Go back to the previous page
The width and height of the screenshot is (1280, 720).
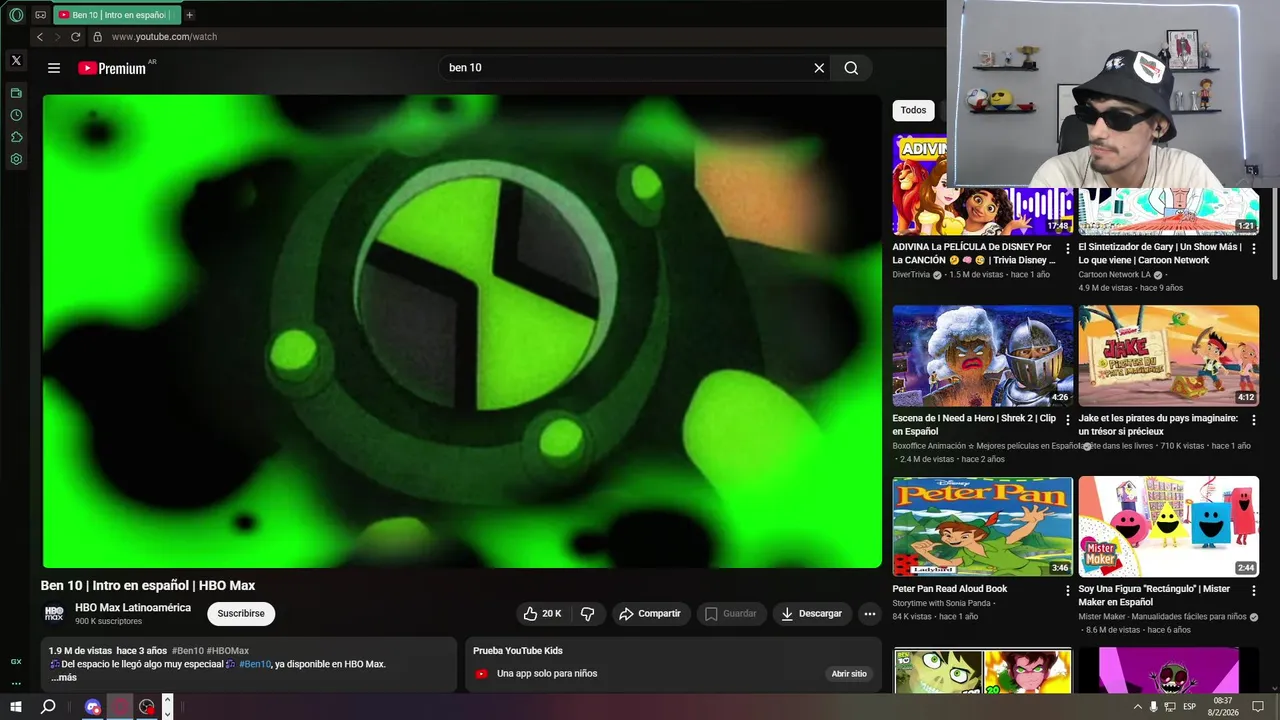tap(40, 37)
